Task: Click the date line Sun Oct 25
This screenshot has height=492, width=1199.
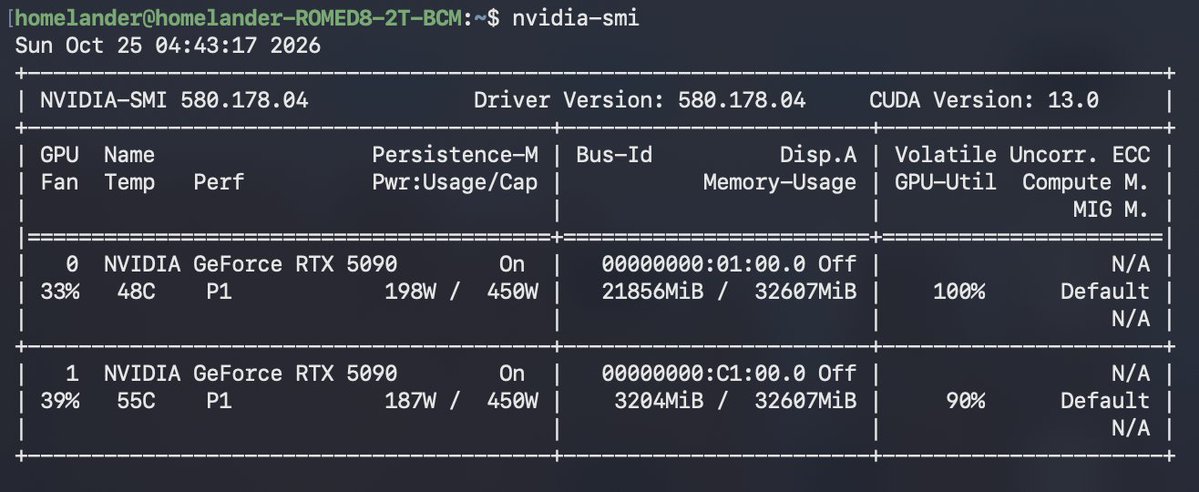Action: pos(167,45)
